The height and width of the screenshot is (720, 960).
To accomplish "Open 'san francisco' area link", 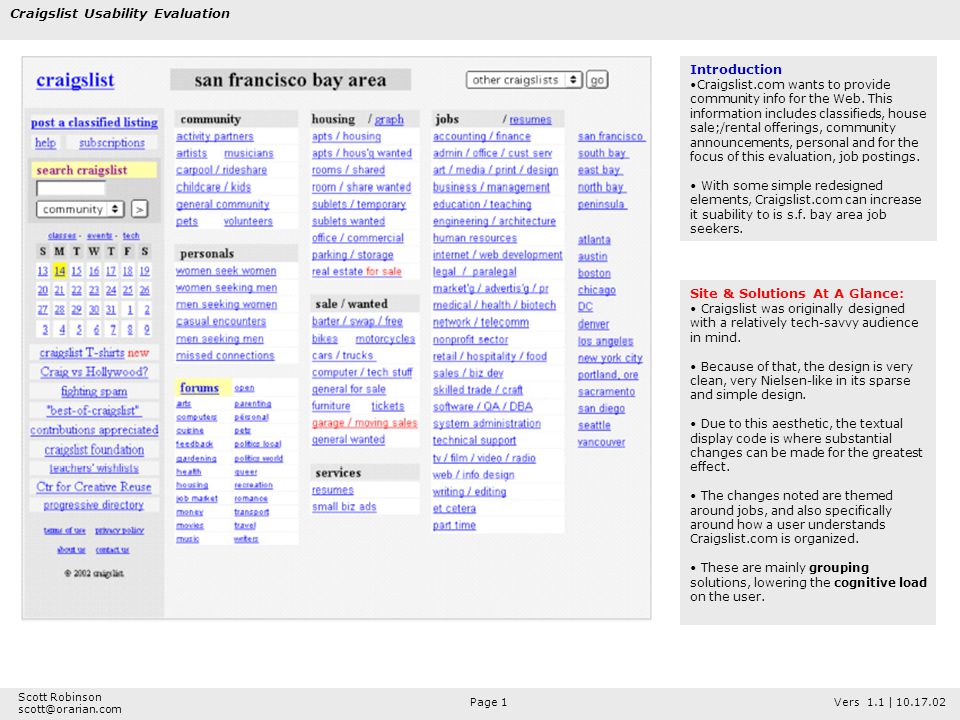I will 611,137.
